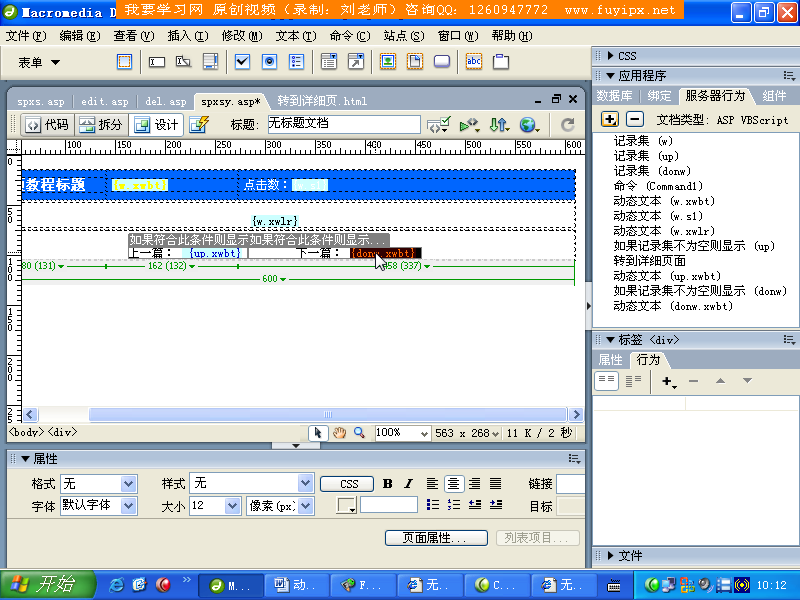The height and width of the screenshot is (600, 800).
Task: Insert a Radio Group icon
Action: tap(296, 62)
